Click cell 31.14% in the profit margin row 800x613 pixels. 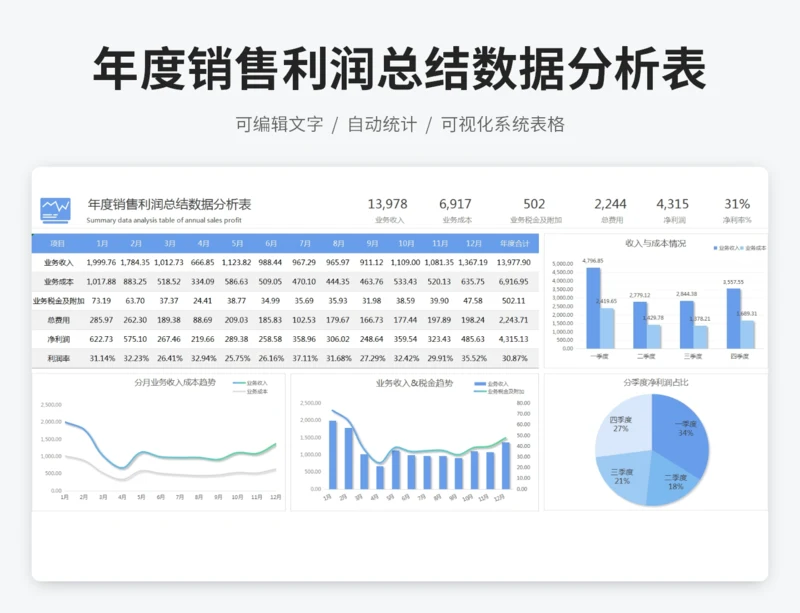102,359
